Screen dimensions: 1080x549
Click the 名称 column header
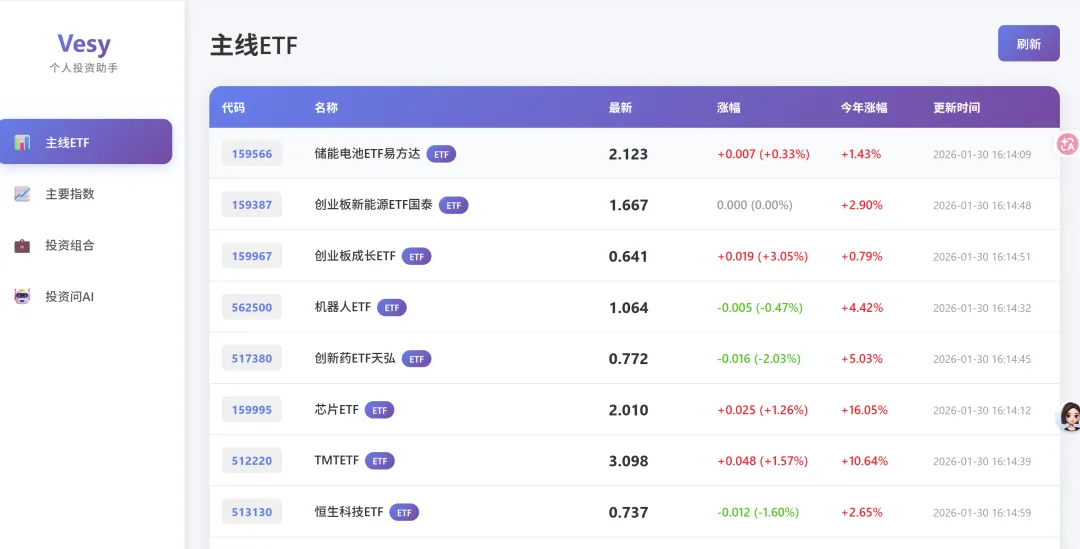click(326, 107)
